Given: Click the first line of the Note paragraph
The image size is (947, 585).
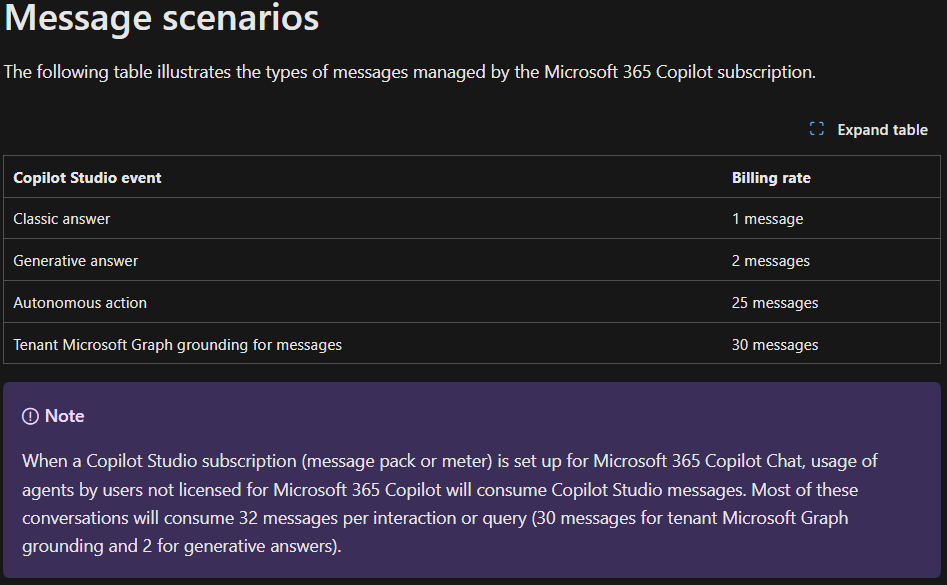Looking at the screenshot, I should click(450, 461).
